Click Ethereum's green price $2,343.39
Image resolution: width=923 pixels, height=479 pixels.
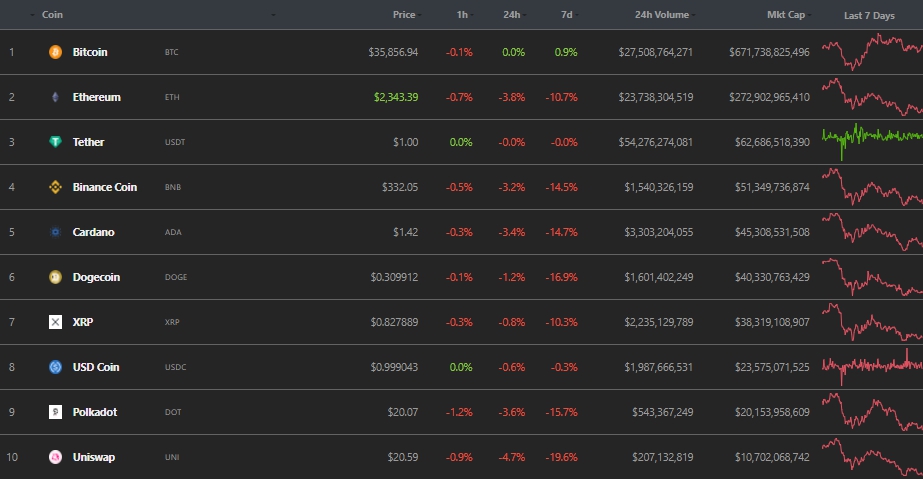tap(396, 97)
